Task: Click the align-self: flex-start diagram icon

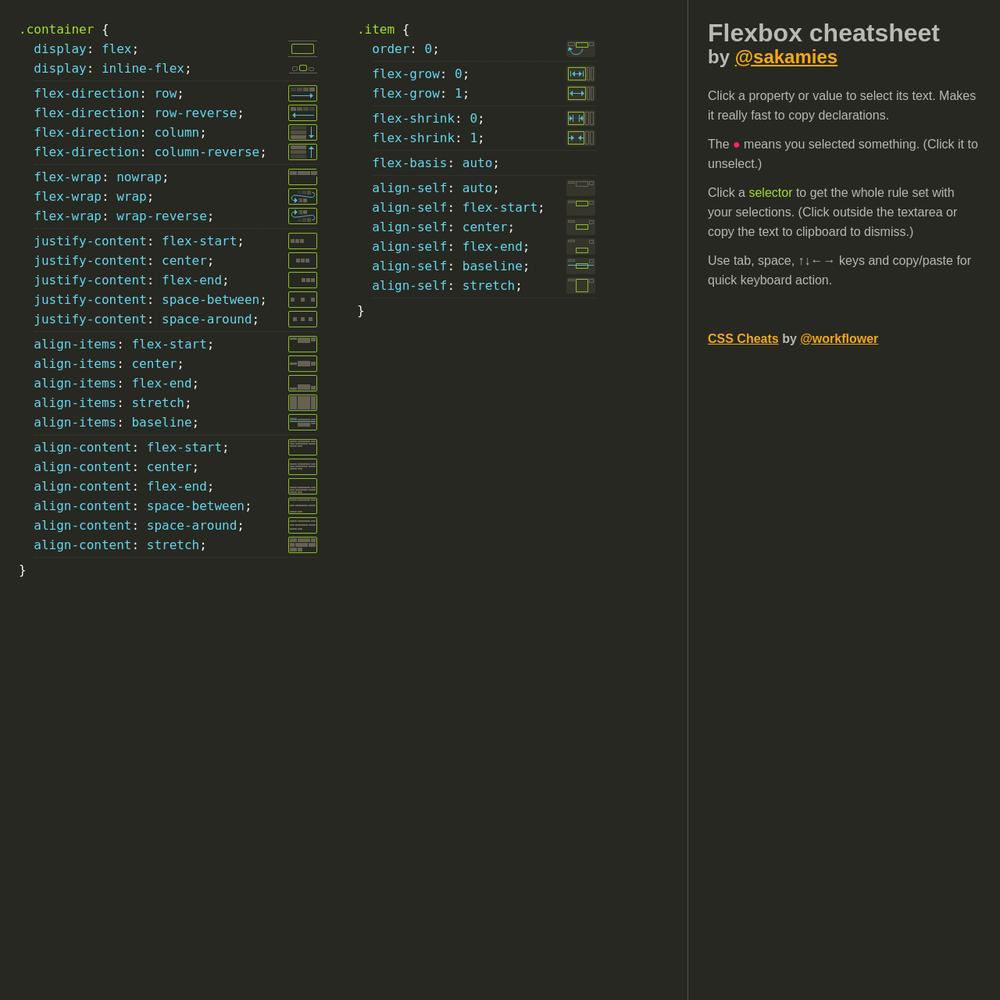Action: pos(581,208)
